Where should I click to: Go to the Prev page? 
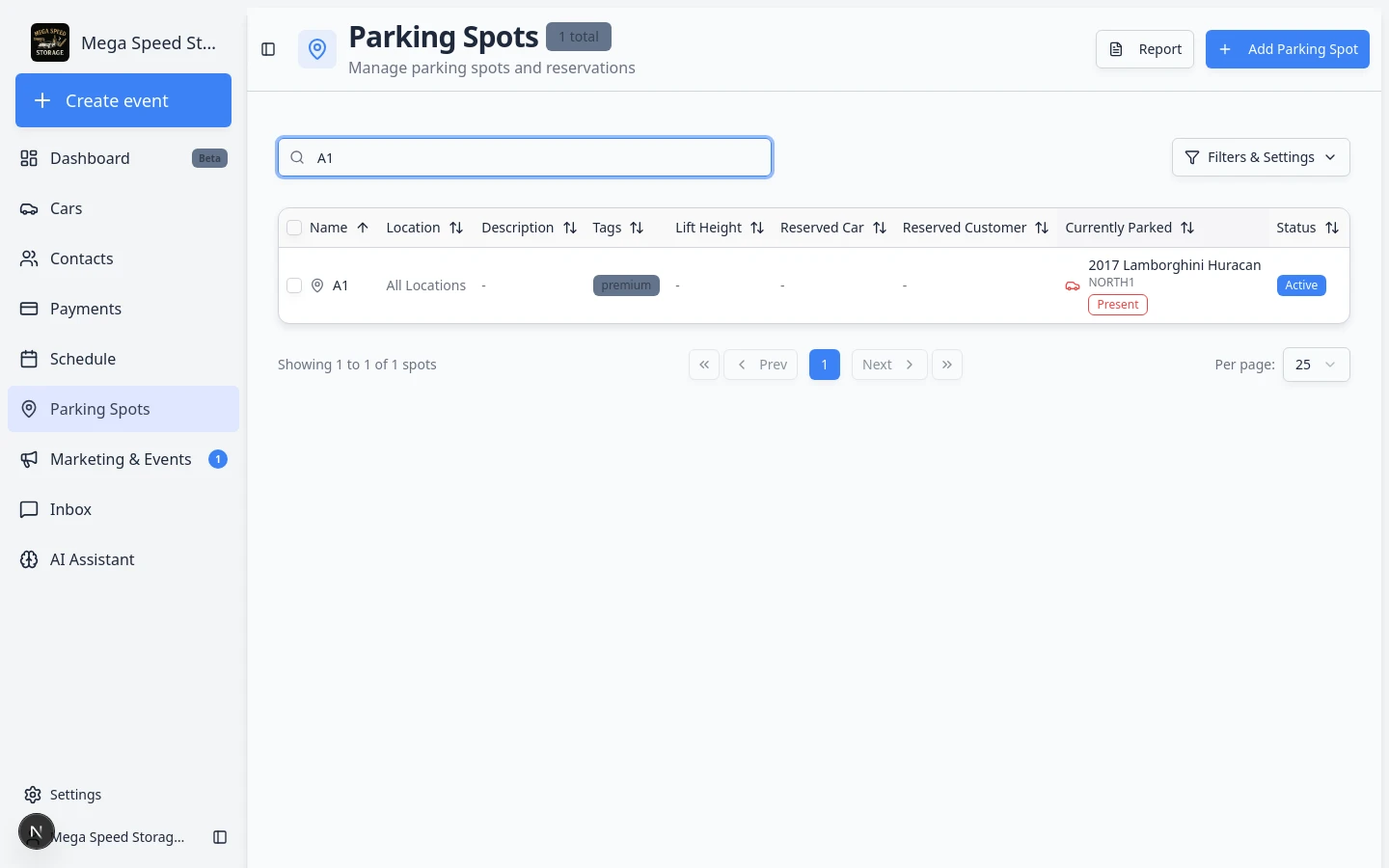click(761, 365)
